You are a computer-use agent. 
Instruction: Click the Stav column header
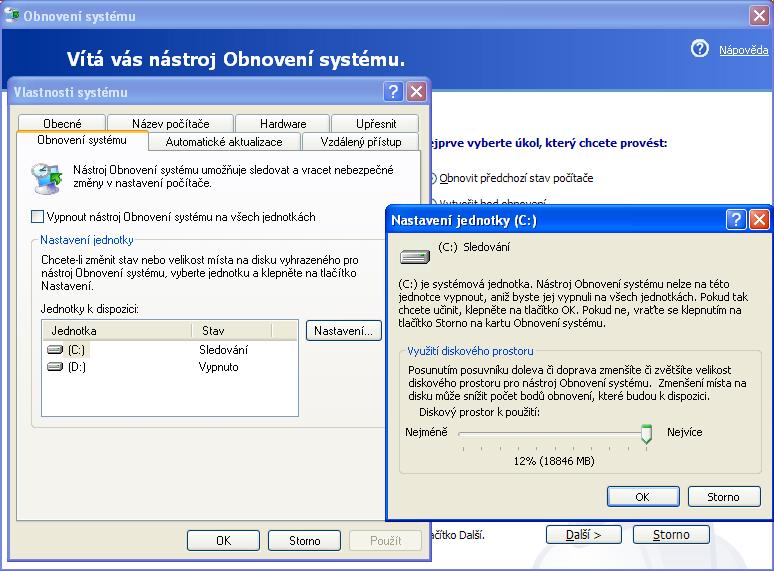click(x=232, y=331)
